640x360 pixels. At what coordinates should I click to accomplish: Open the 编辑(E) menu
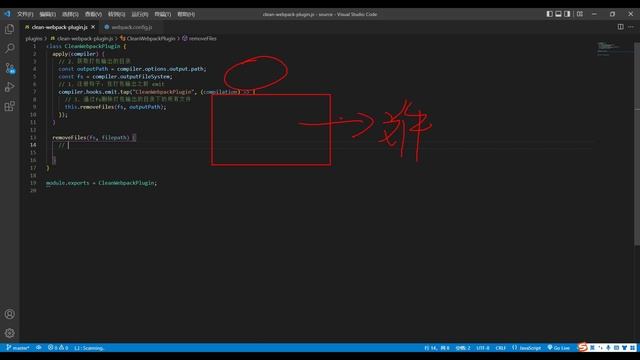[47, 14]
